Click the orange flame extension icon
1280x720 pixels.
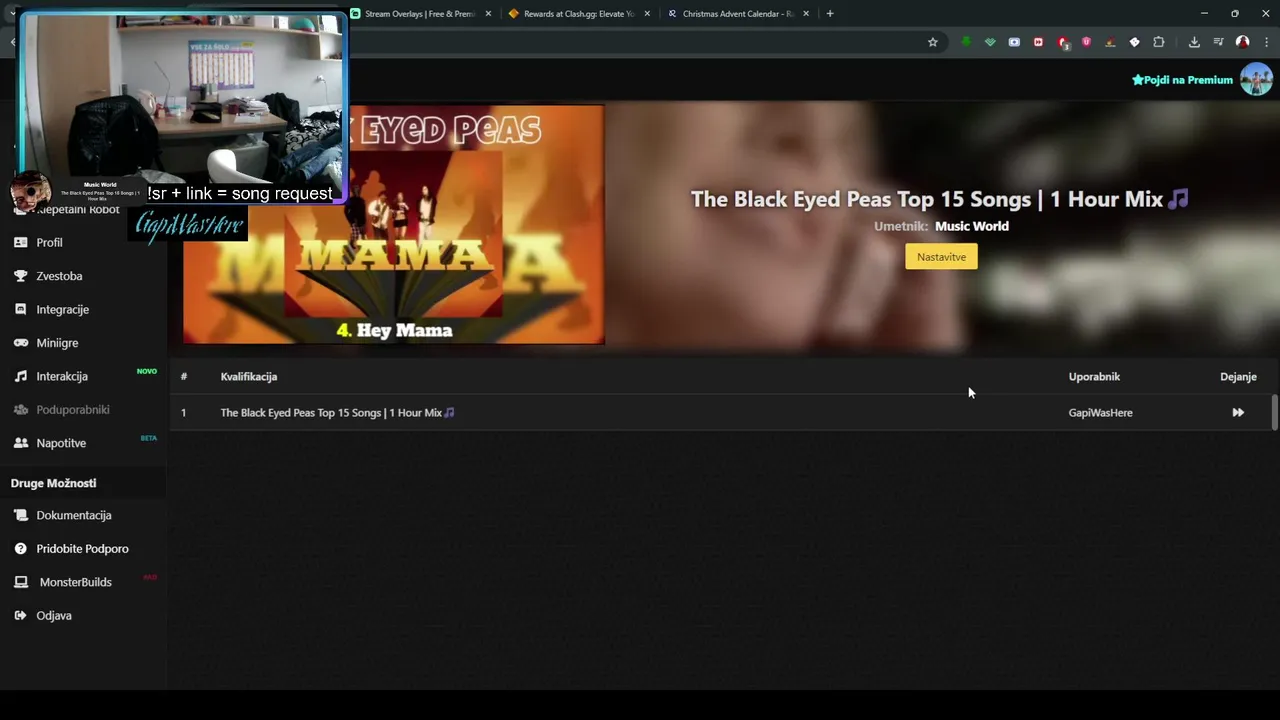pyautogui.click(x=1110, y=42)
